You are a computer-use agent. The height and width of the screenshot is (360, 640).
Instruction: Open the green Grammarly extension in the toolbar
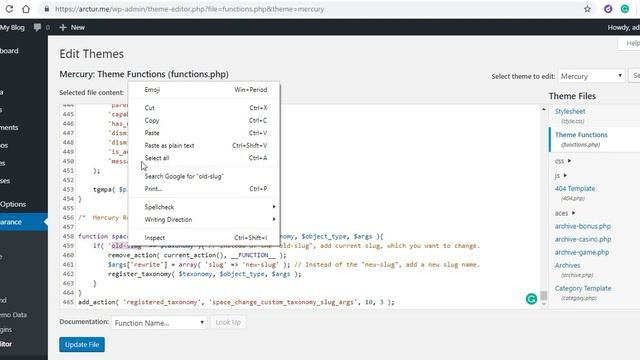click(x=625, y=9)
